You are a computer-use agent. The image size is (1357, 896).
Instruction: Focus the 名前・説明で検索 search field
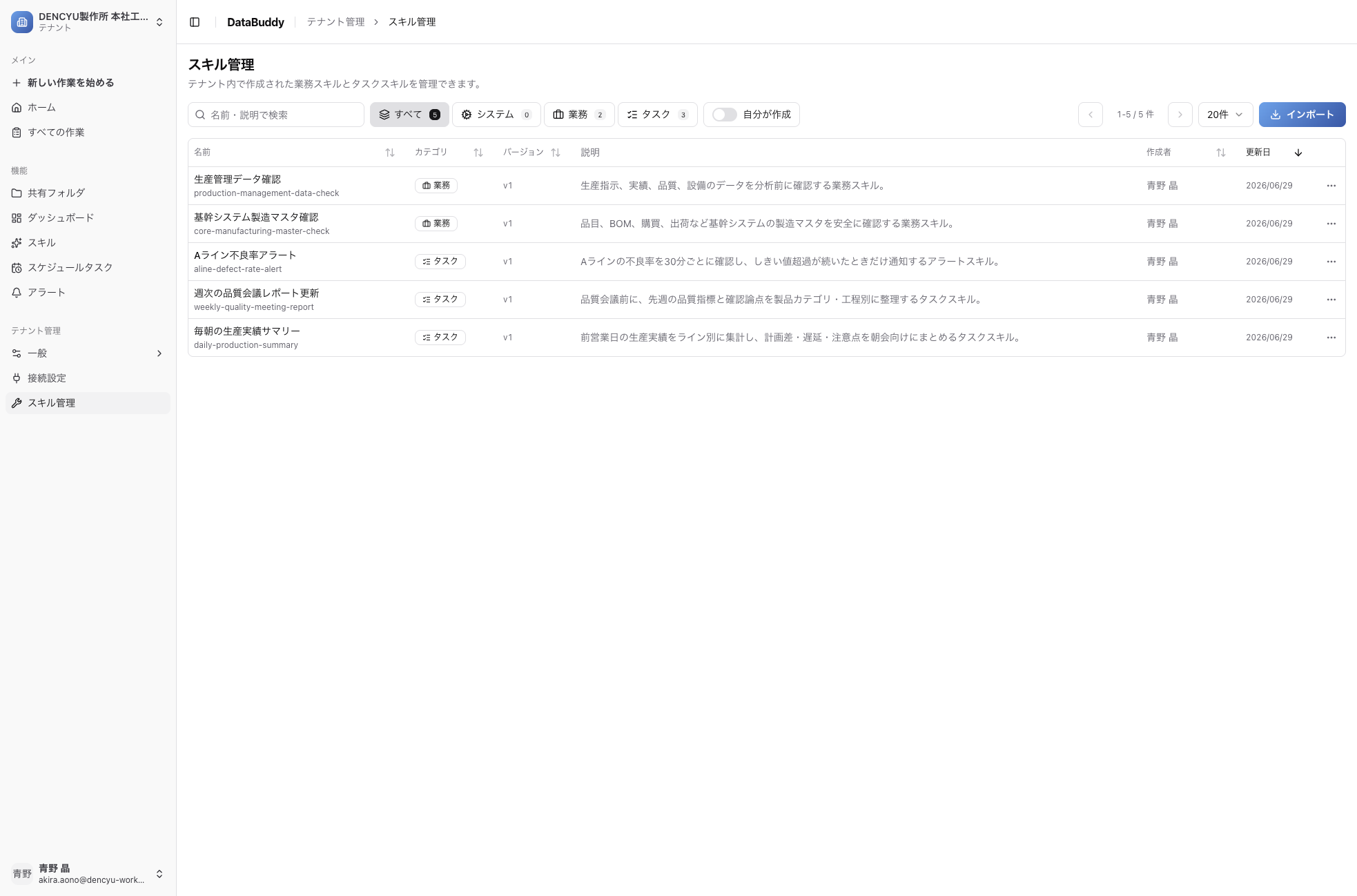[276, 115]
